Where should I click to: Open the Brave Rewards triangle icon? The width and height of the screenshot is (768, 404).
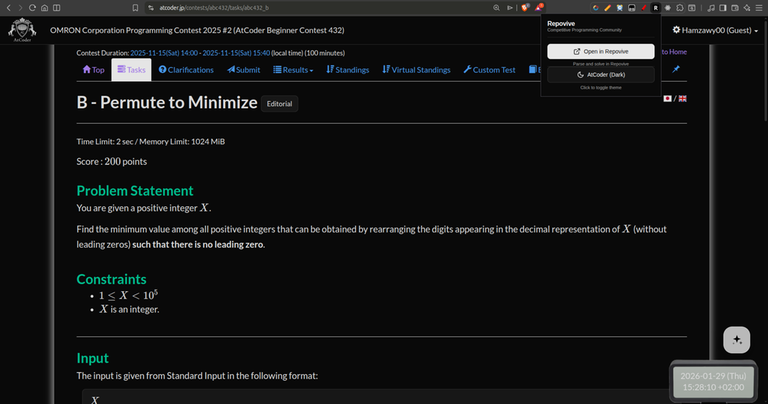[x=539, y=7]
